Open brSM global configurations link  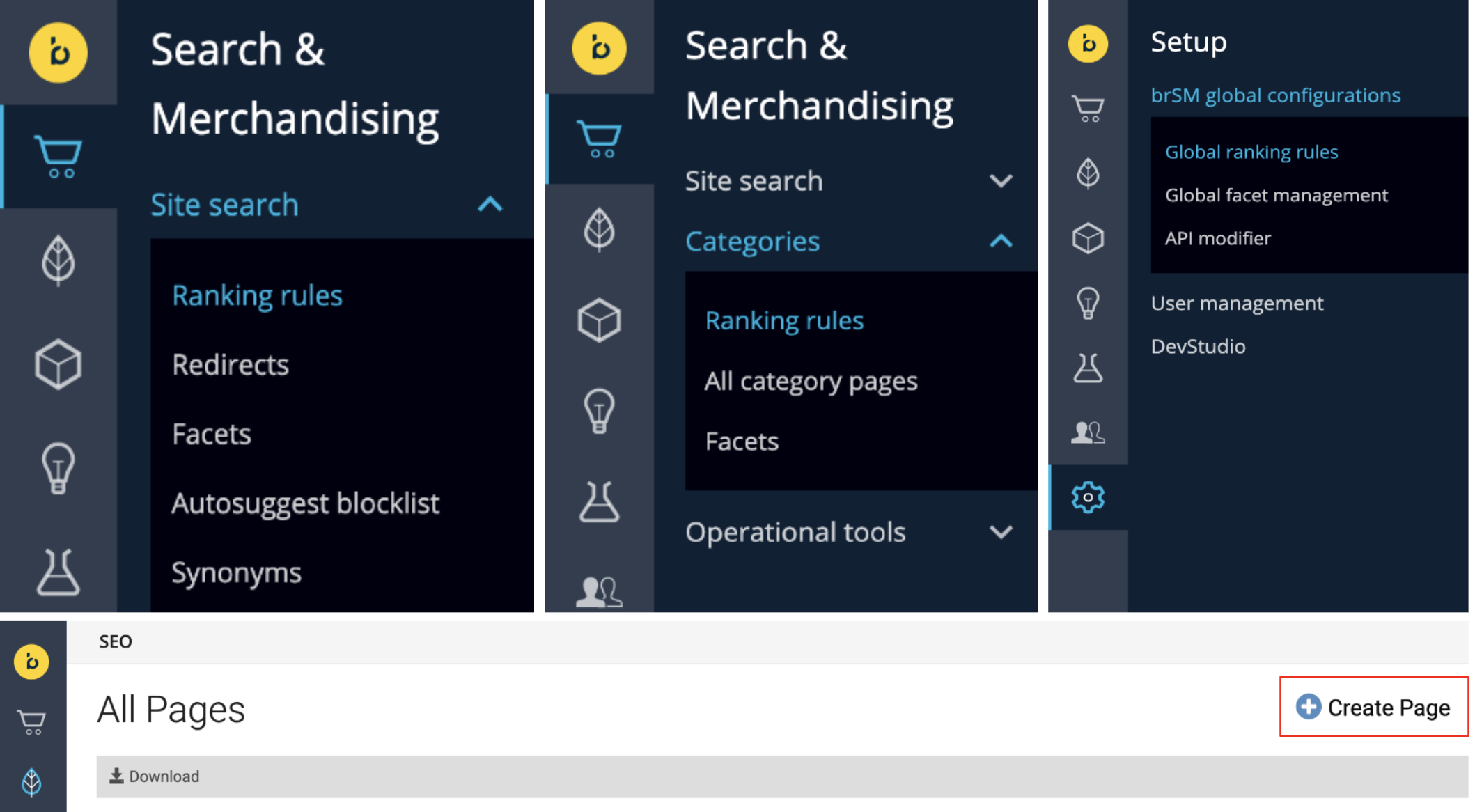point(1275,95)
